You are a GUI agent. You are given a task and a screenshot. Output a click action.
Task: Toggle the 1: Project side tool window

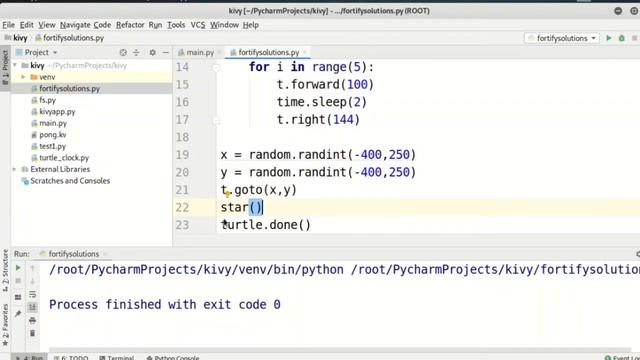[x=5, y=68]
